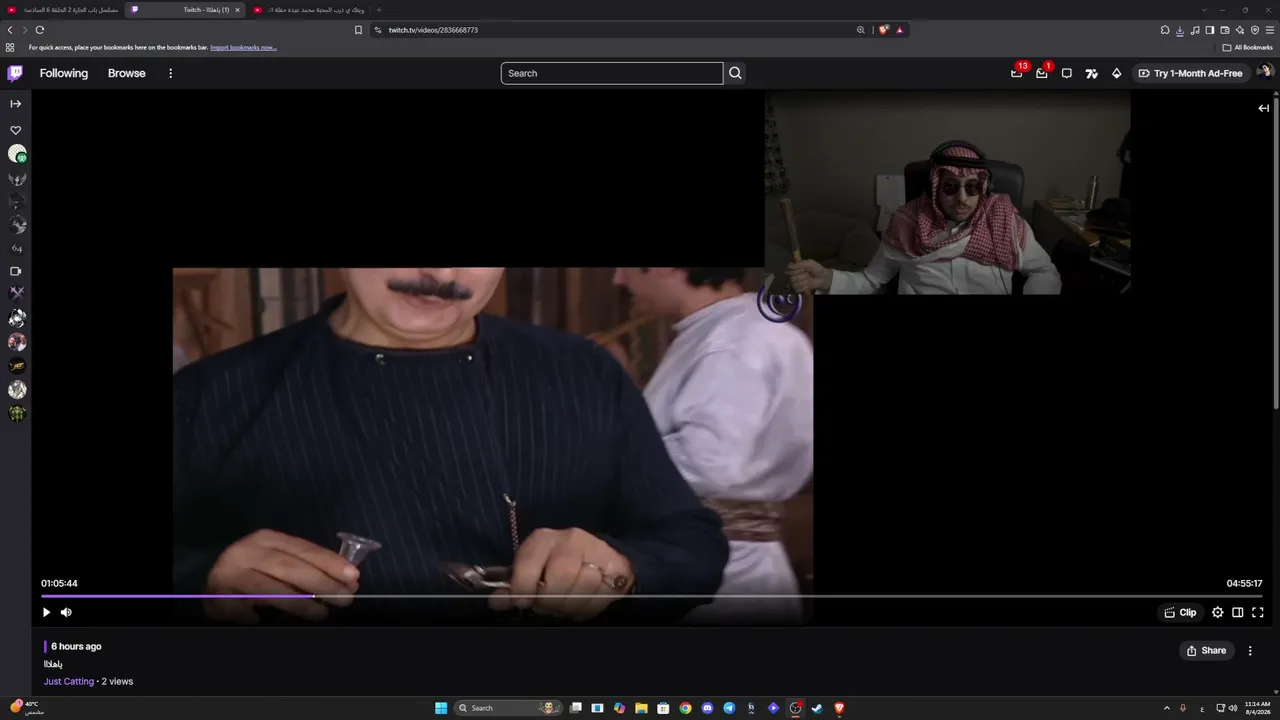Open the zoom magnifier in address bar
The image size is (1280, 720).
coord(860,30)
